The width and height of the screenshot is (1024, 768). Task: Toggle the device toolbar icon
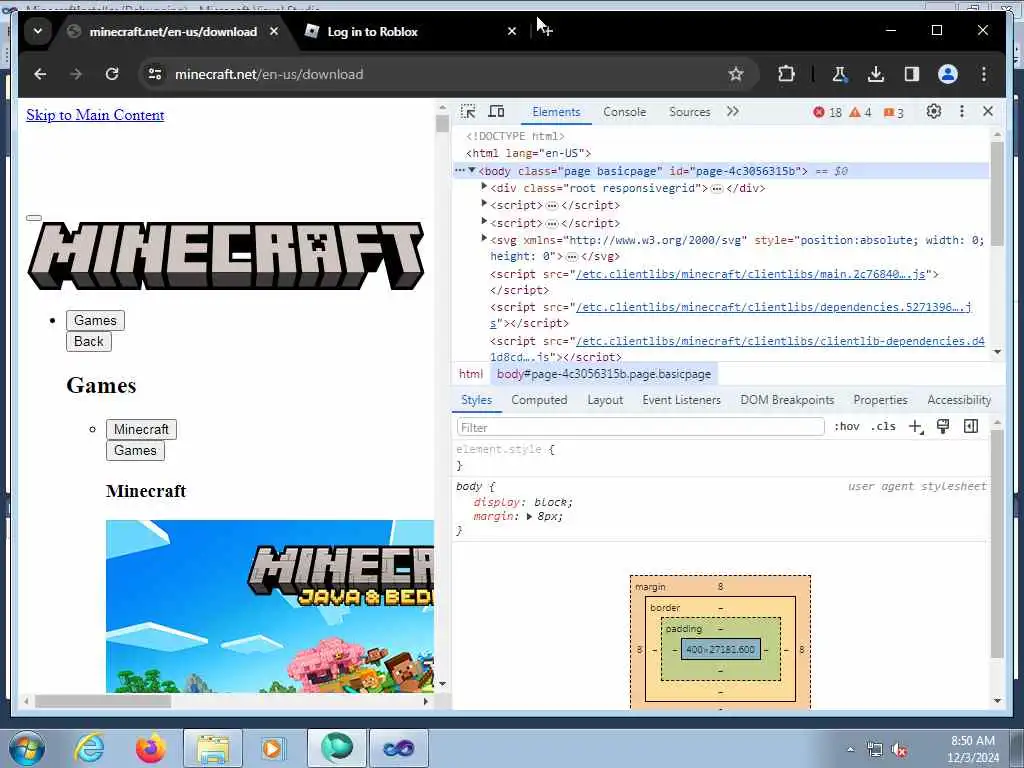click(x=496, y=112)
